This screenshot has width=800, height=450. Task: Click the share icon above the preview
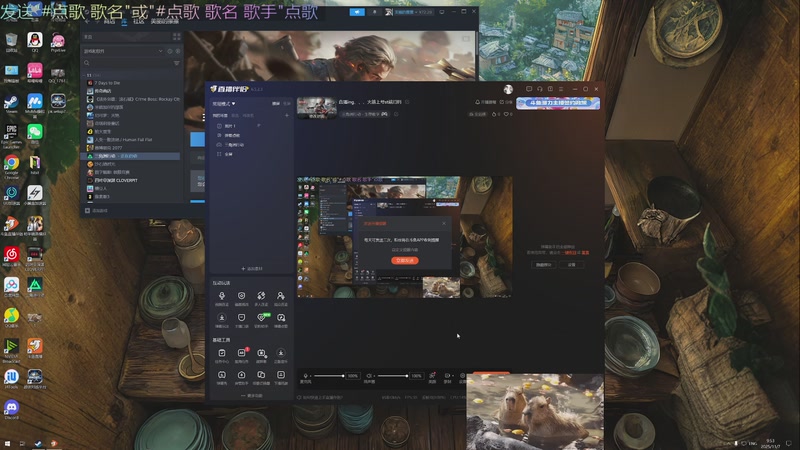tap(502, 102)
